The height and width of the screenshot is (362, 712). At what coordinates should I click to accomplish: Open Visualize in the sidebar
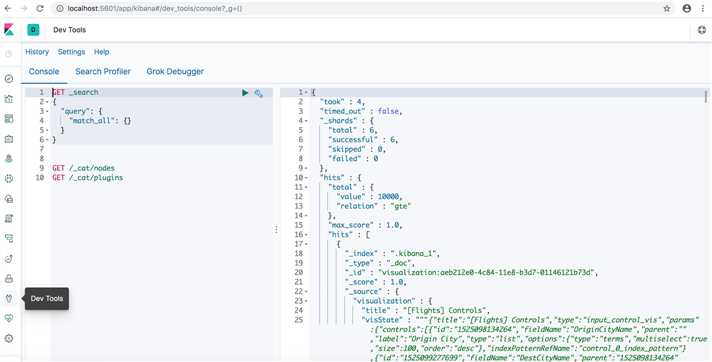[9, 99]
